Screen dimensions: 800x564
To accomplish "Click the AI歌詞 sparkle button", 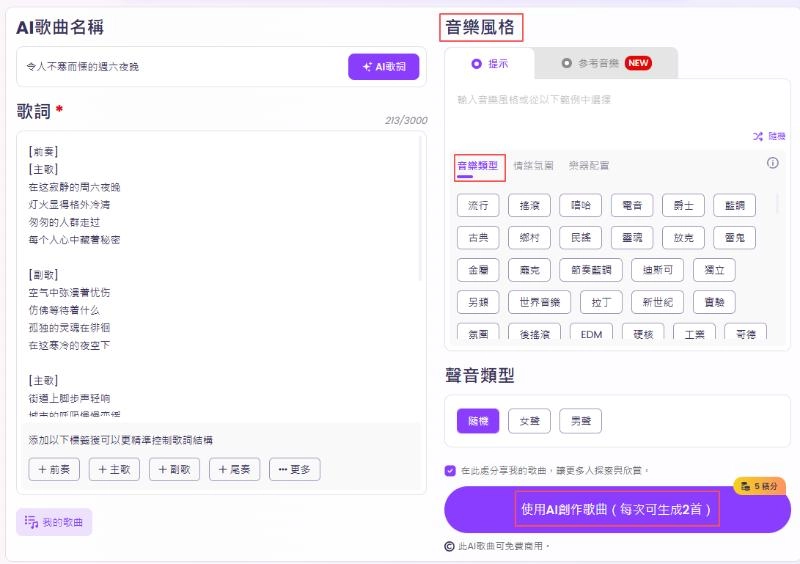I will [x=384, y=66].
